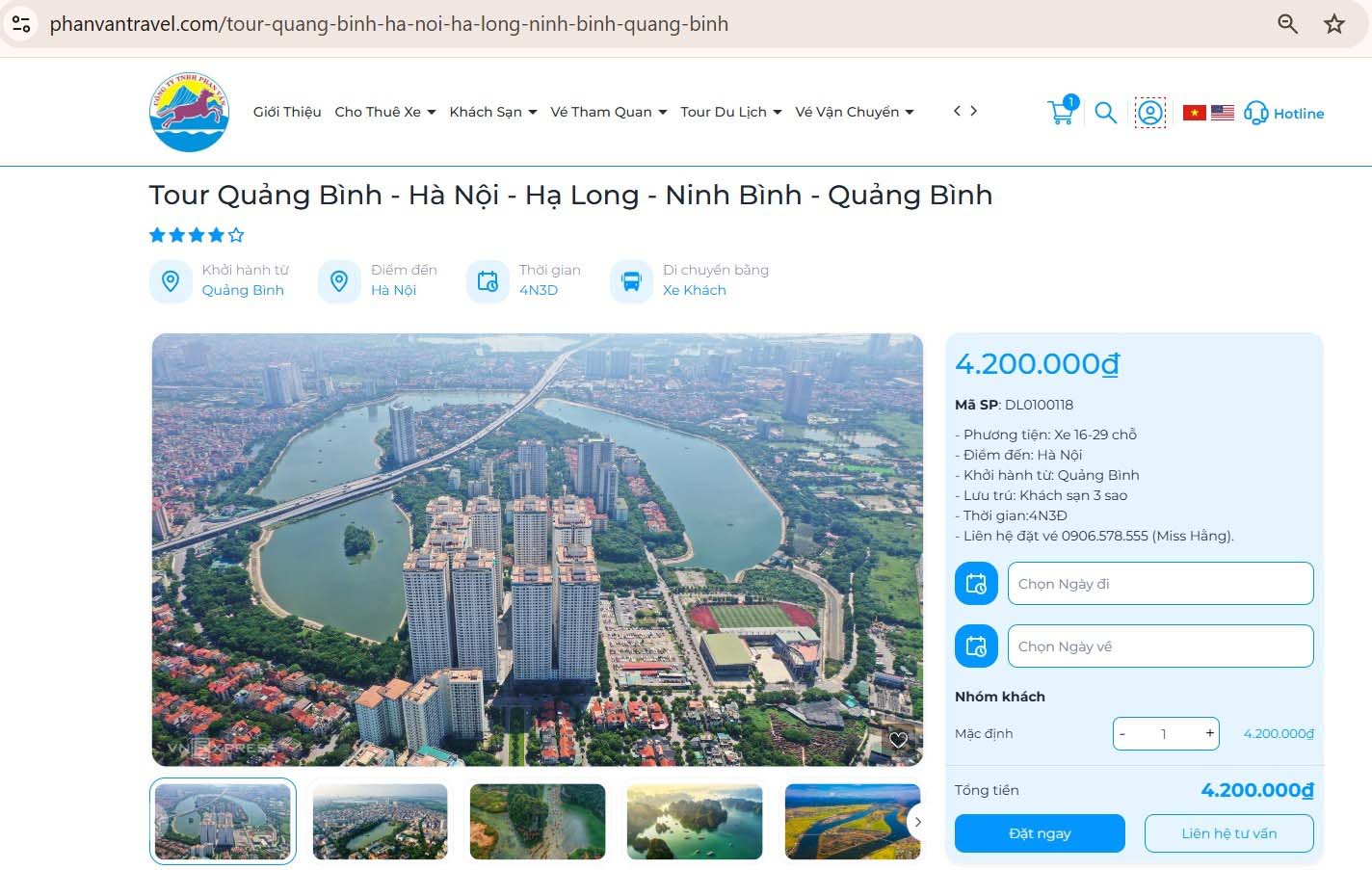The width and height of the screenshot is (1372, 870).
Task: Open the user account icon
Action: pos(1149,113)
